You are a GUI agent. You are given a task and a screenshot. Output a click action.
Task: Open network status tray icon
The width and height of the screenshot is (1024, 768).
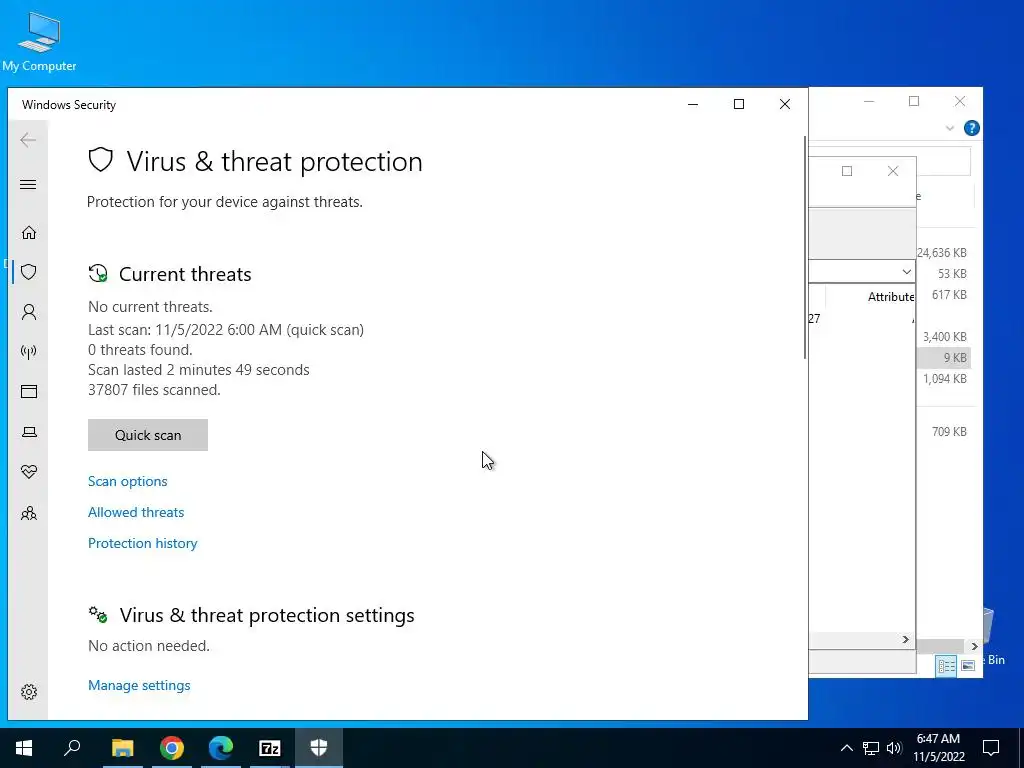click(871, 748)
